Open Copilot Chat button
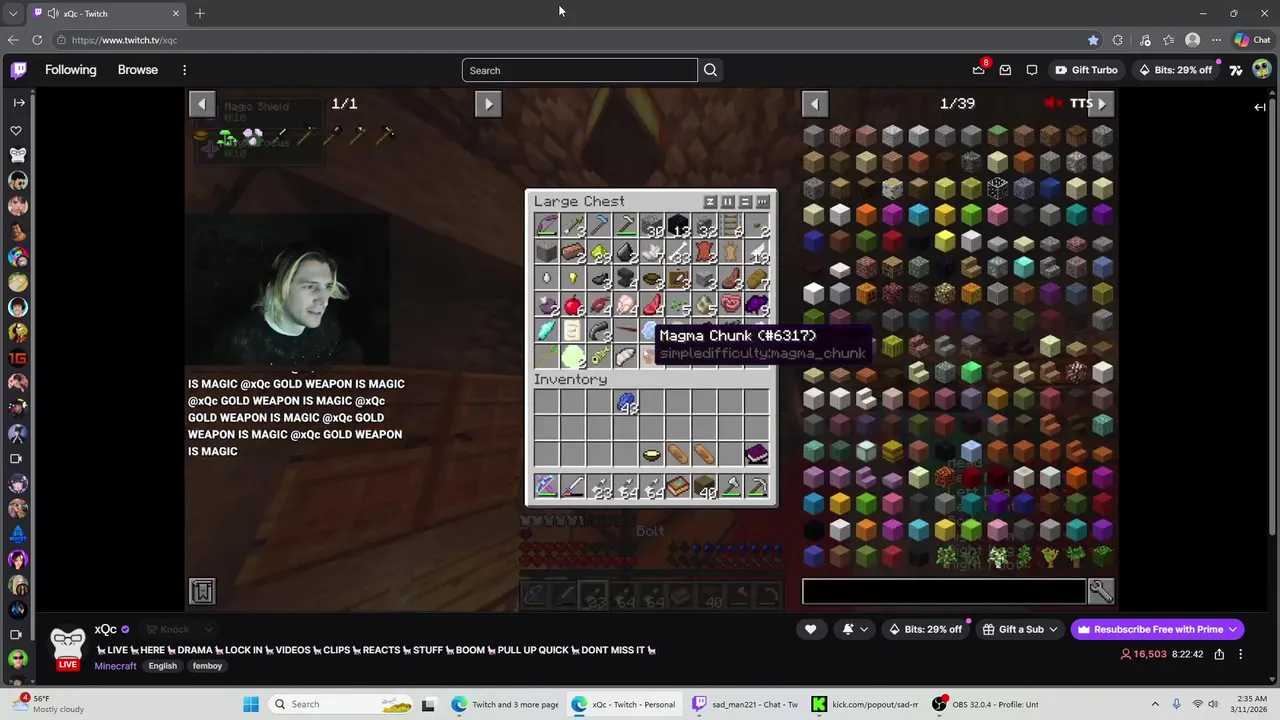Screen dimensions: 1280x720 (1252, 40)
